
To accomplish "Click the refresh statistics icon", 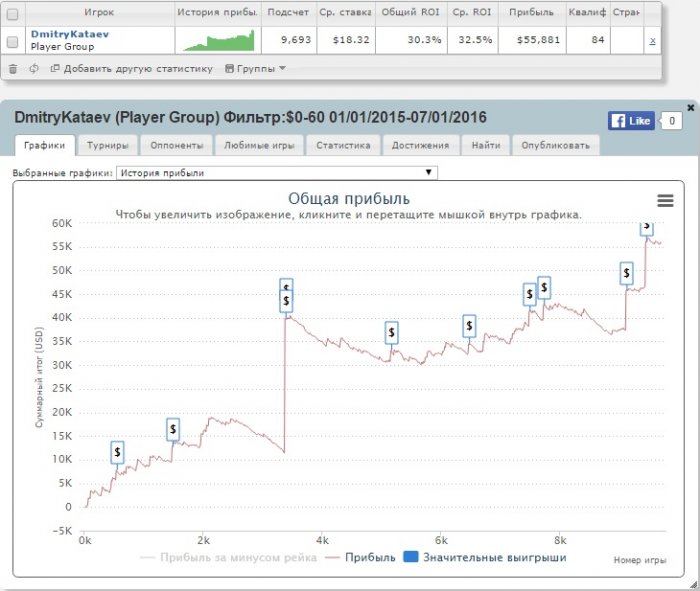I will 34,69.
